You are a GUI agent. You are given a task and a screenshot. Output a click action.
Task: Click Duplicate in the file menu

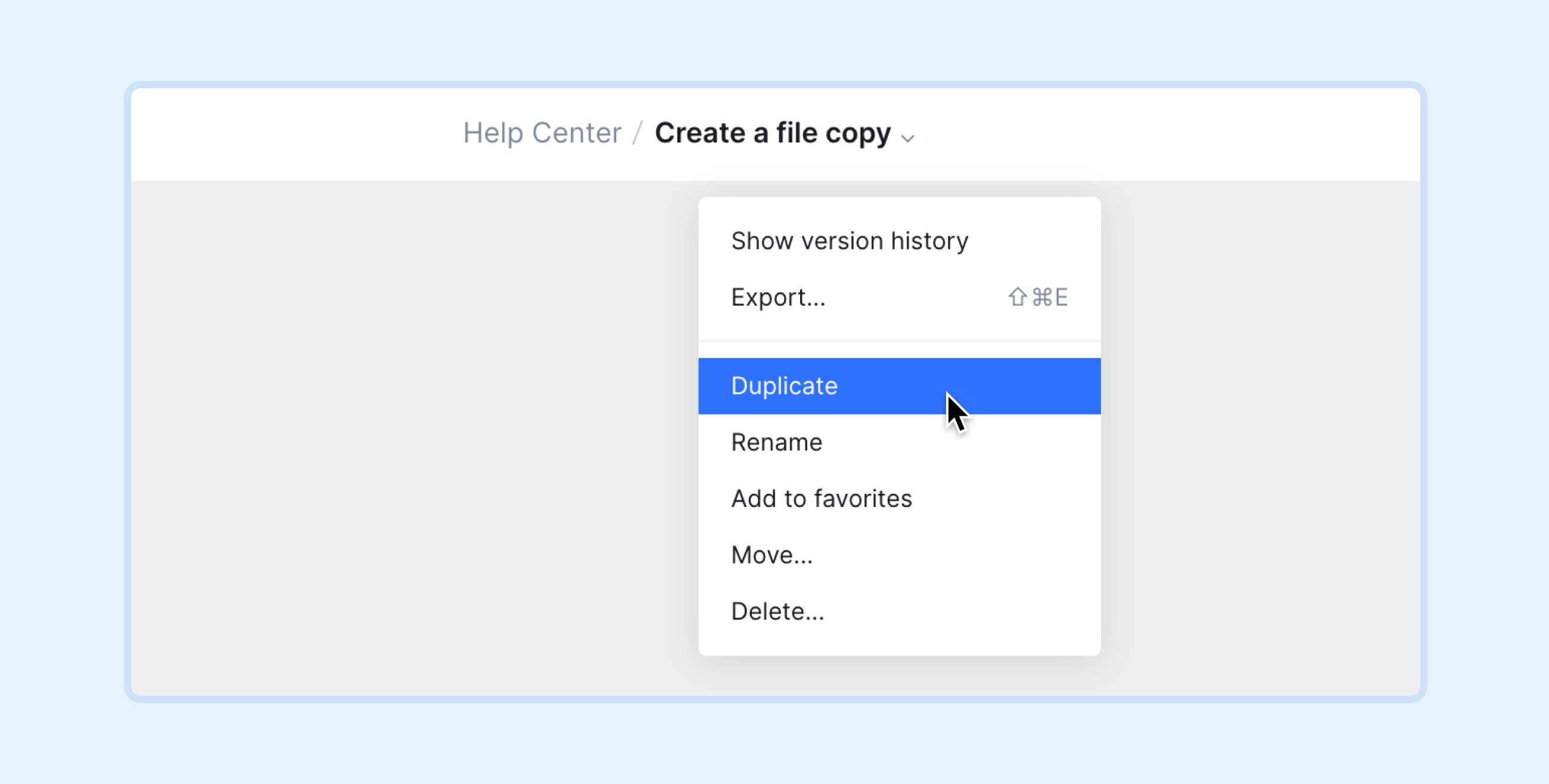[x=900, y=386]
